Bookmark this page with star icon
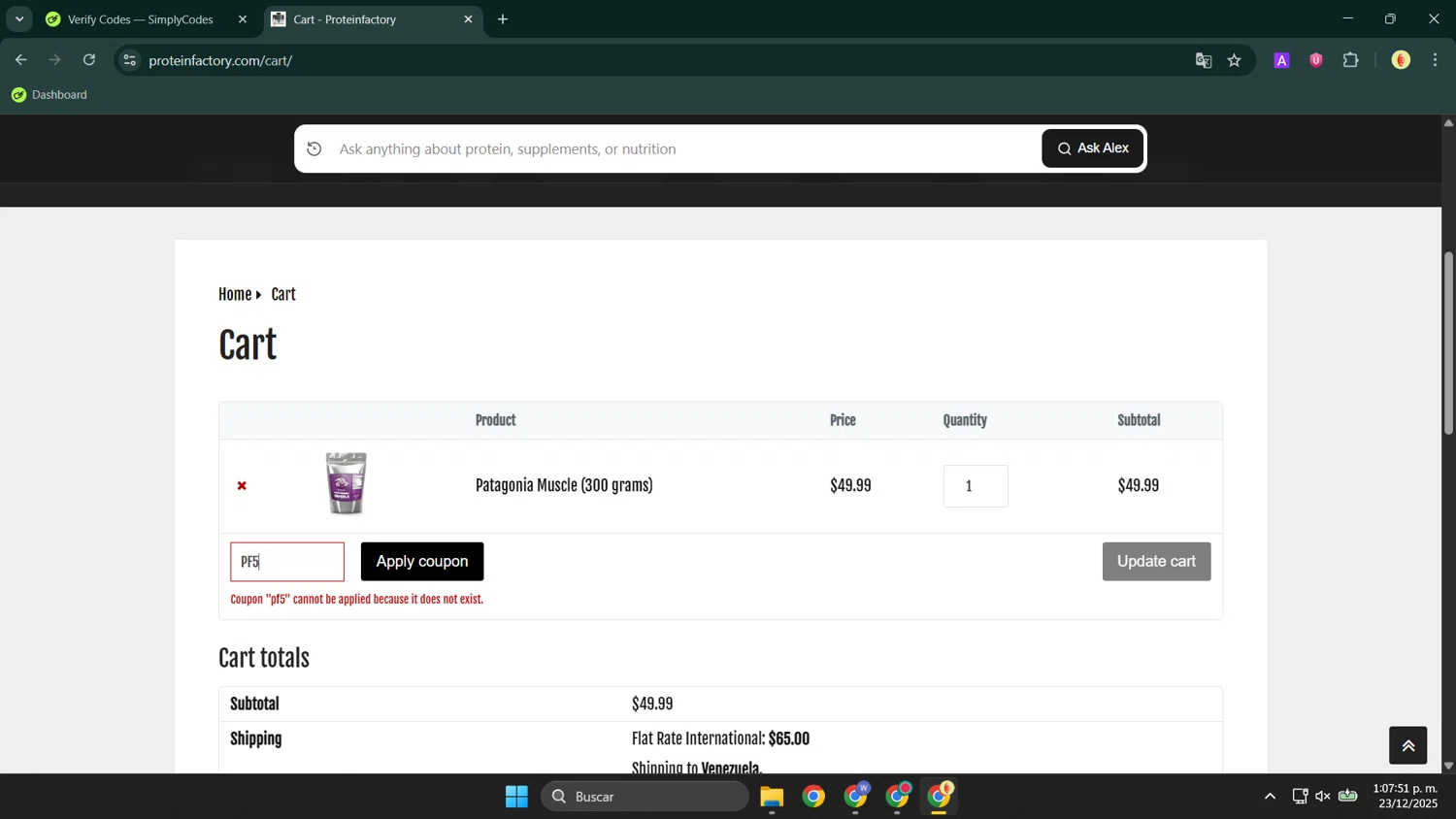The height and width of the screenshot is (819, 1456). coord(1235,60)
